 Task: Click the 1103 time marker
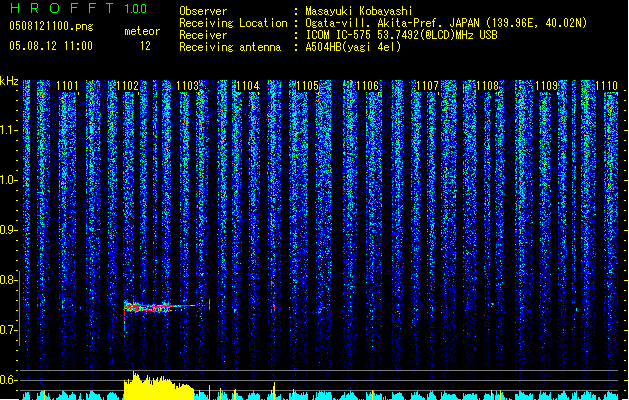coord(187,86)
